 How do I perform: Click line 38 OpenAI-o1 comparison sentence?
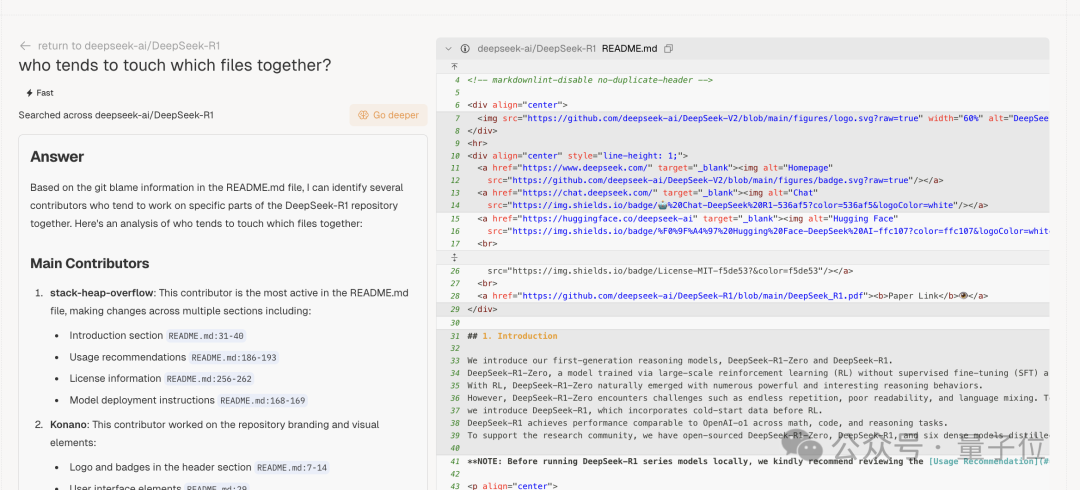pyautogui.click(x=707, y=423)
